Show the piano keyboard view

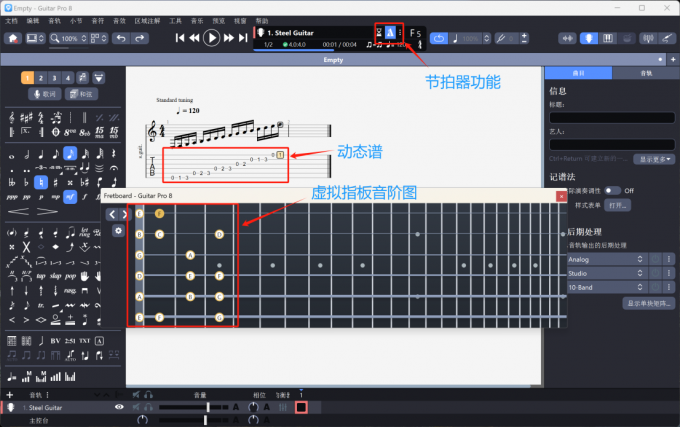tap(608, 39)
